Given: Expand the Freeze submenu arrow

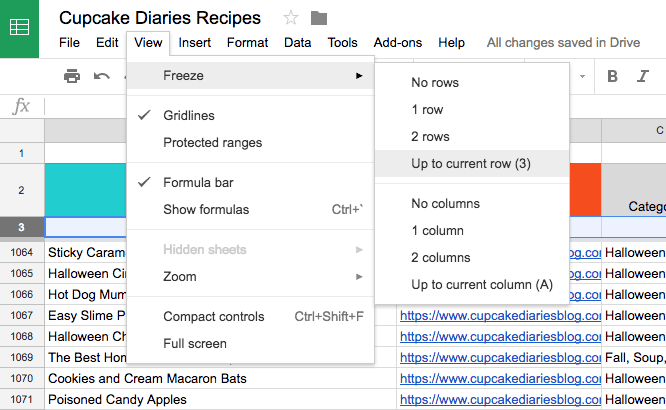Looking at the screenshot, I should tap(359, 76).
